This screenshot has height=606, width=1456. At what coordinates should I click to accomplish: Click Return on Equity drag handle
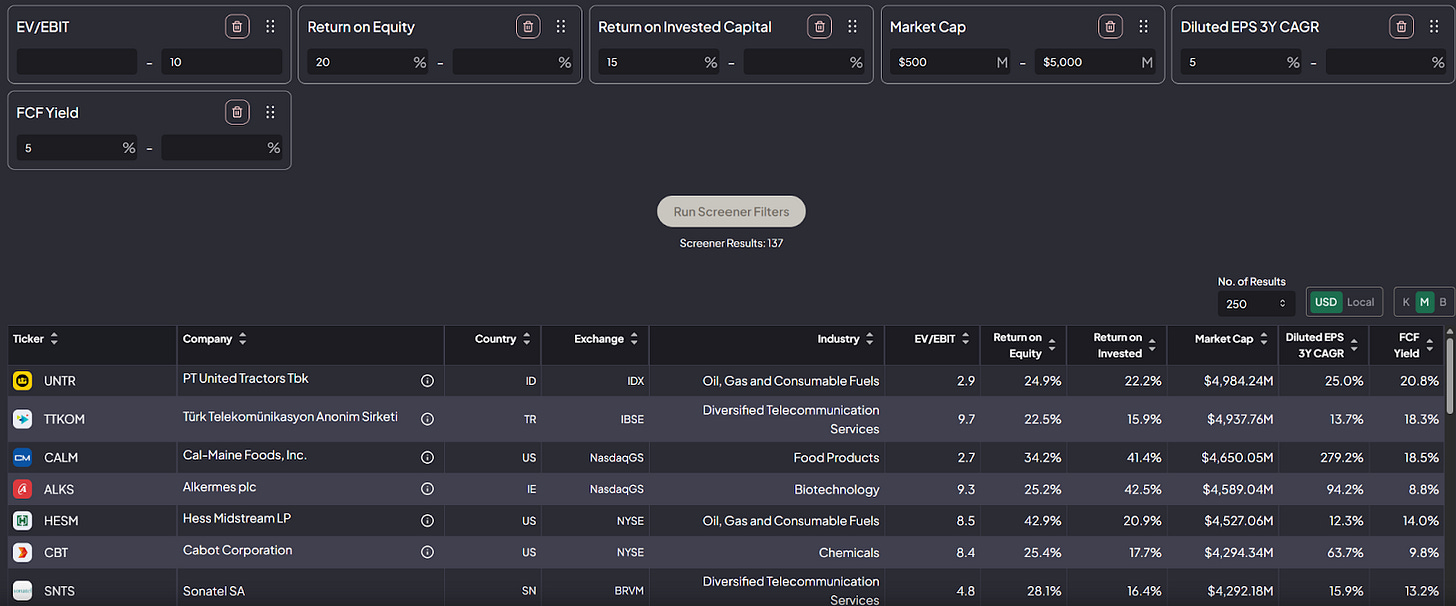click(x=561, y=27)
